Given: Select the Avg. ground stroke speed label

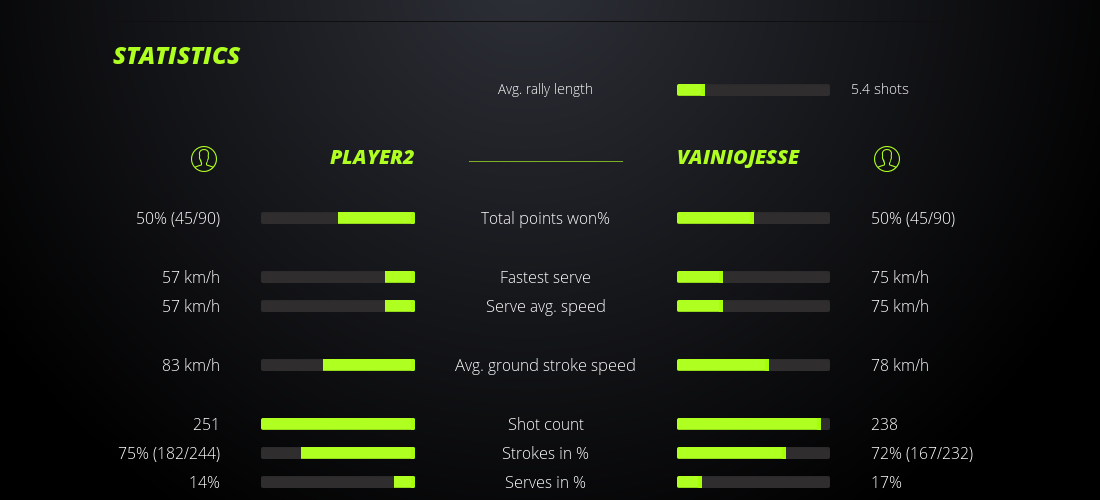Looking at the screenshot, I should tap(545, 365).
